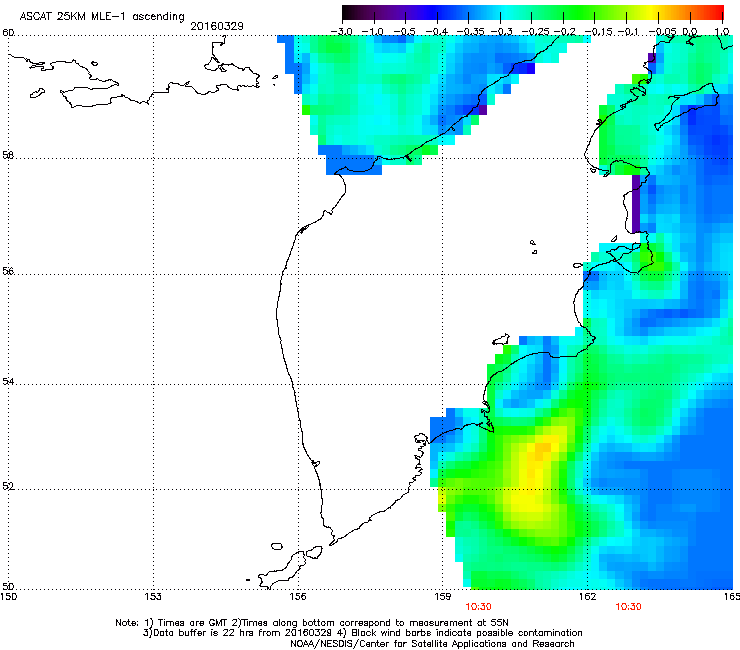The width and height of the screenshot is (740, 650).
Task: Click the orange peak cell in the wind data
Action: [x=543, y=447]
